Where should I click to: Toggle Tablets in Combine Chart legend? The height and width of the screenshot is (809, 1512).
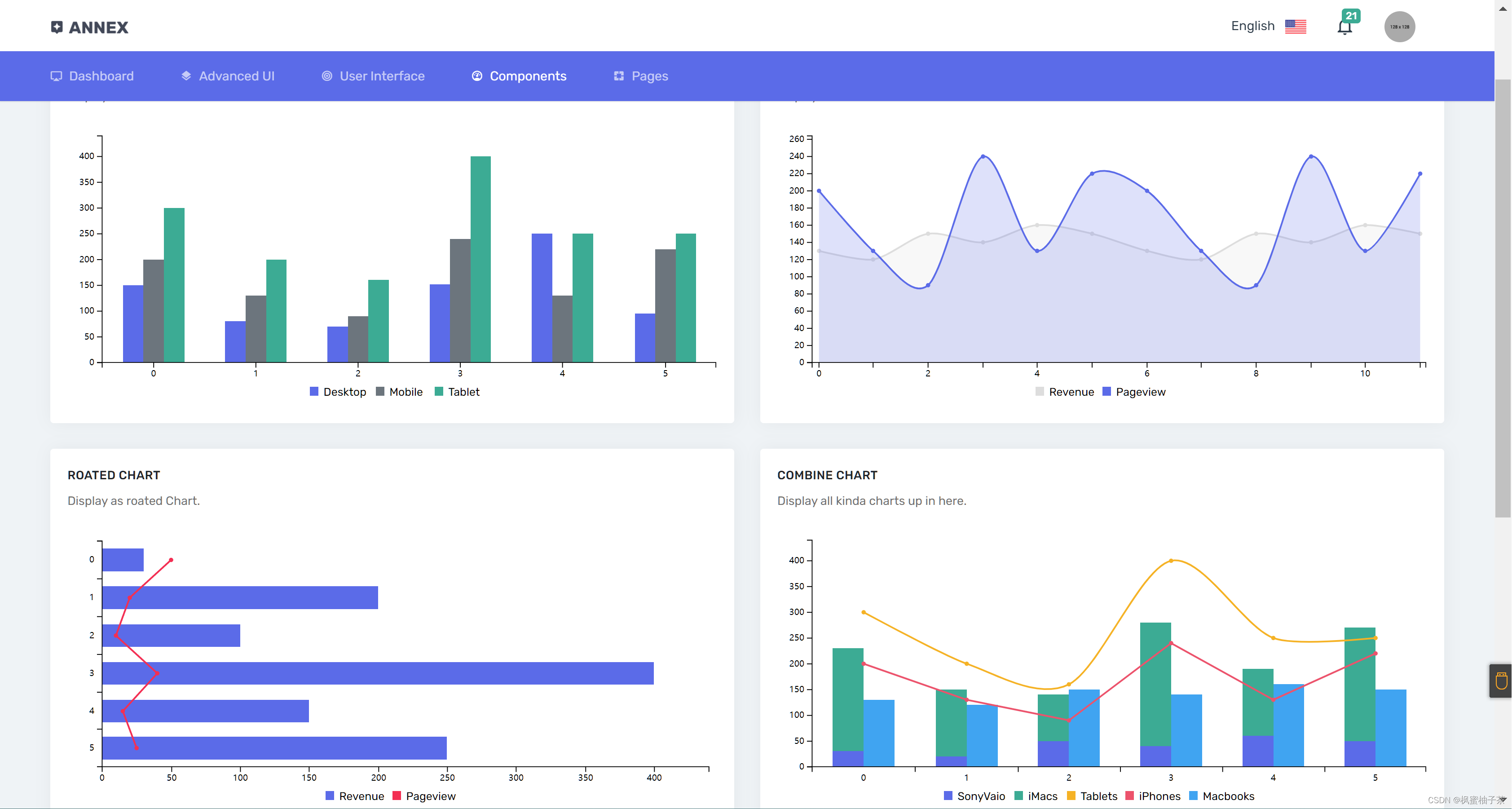(x=1092, y=796)
